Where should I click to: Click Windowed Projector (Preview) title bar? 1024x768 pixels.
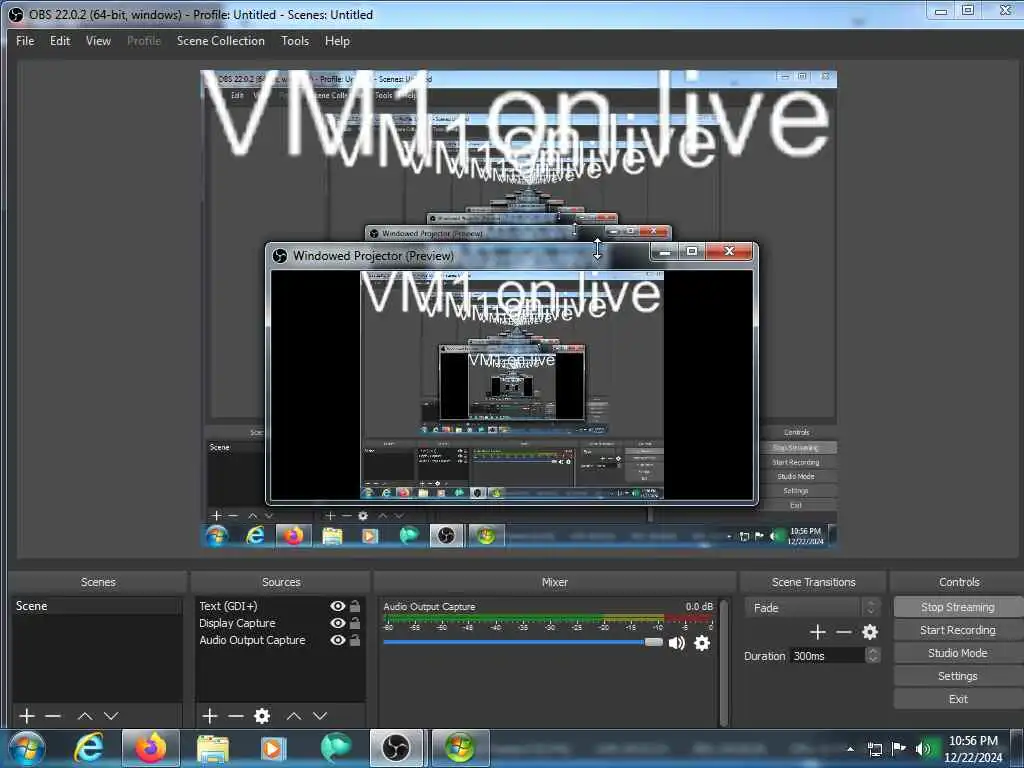coord(457,255)
